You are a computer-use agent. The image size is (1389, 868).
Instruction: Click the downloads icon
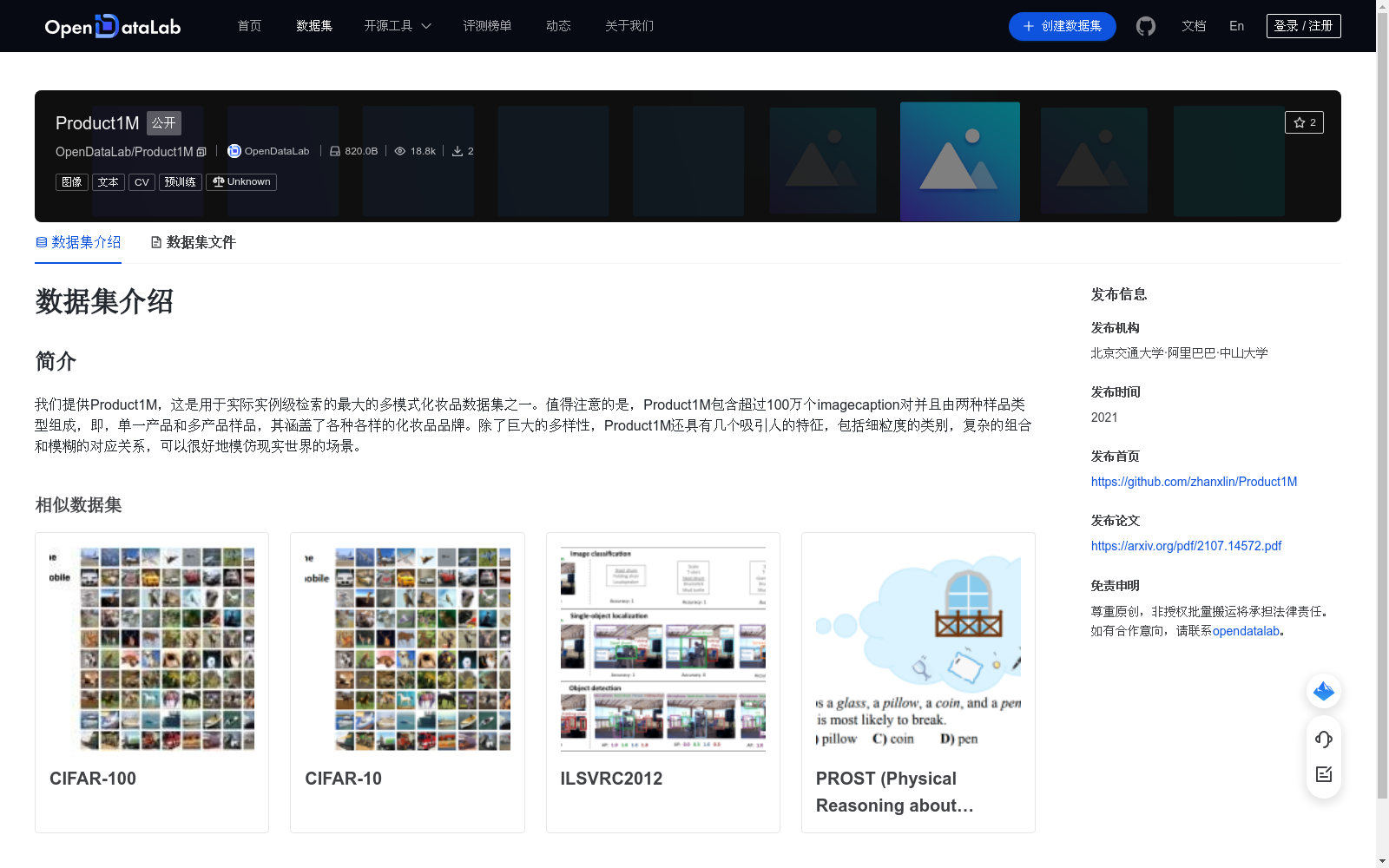click(458, 151)
